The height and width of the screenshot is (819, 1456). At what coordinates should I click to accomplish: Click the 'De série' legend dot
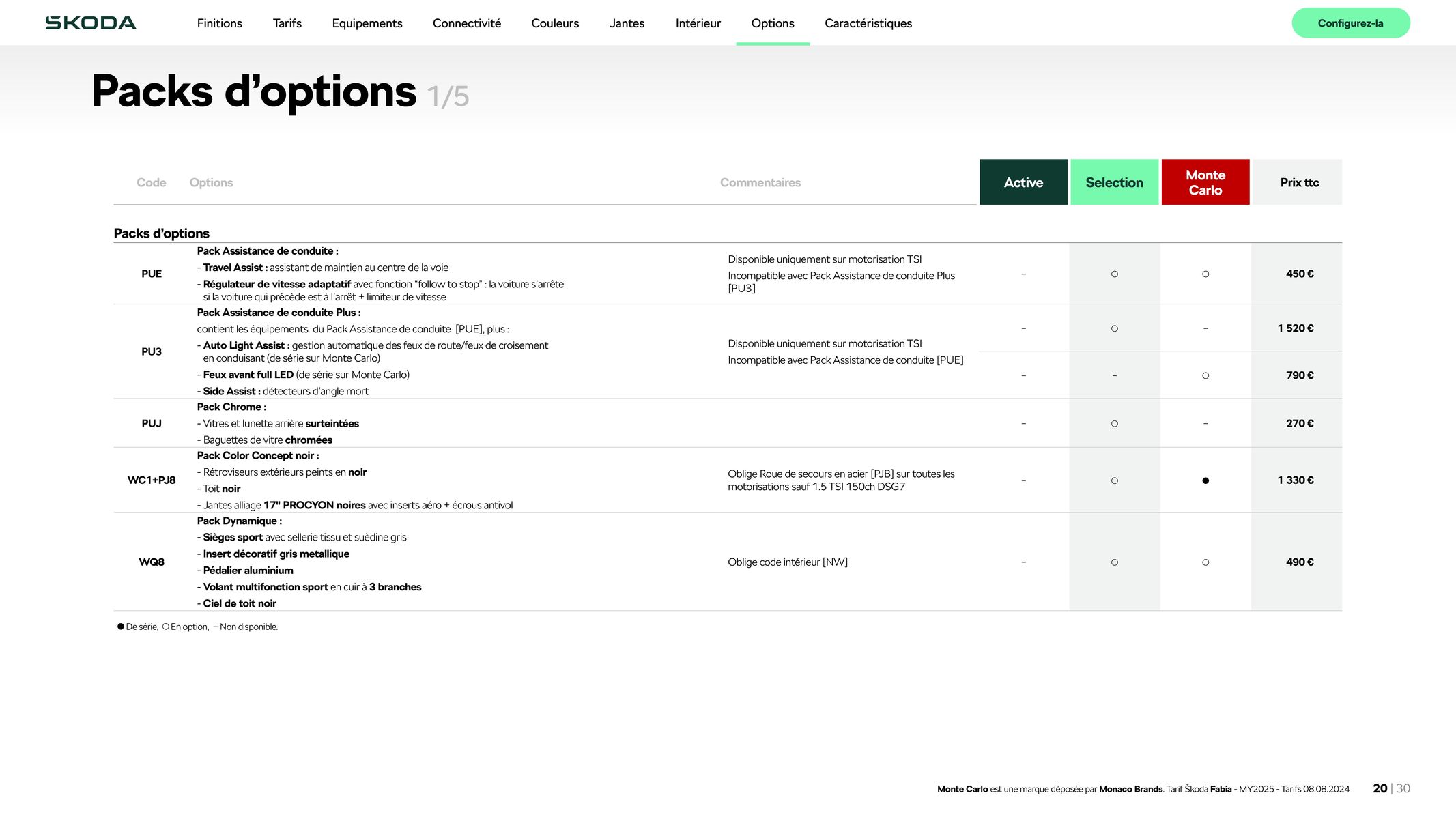pyautogui.click(x=121, y=627)
